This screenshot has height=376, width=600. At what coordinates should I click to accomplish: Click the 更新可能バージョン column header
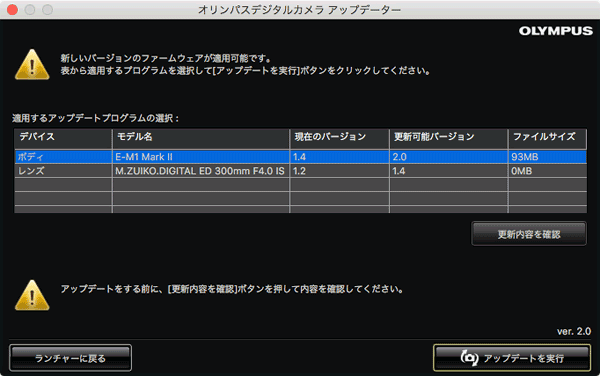449,138
